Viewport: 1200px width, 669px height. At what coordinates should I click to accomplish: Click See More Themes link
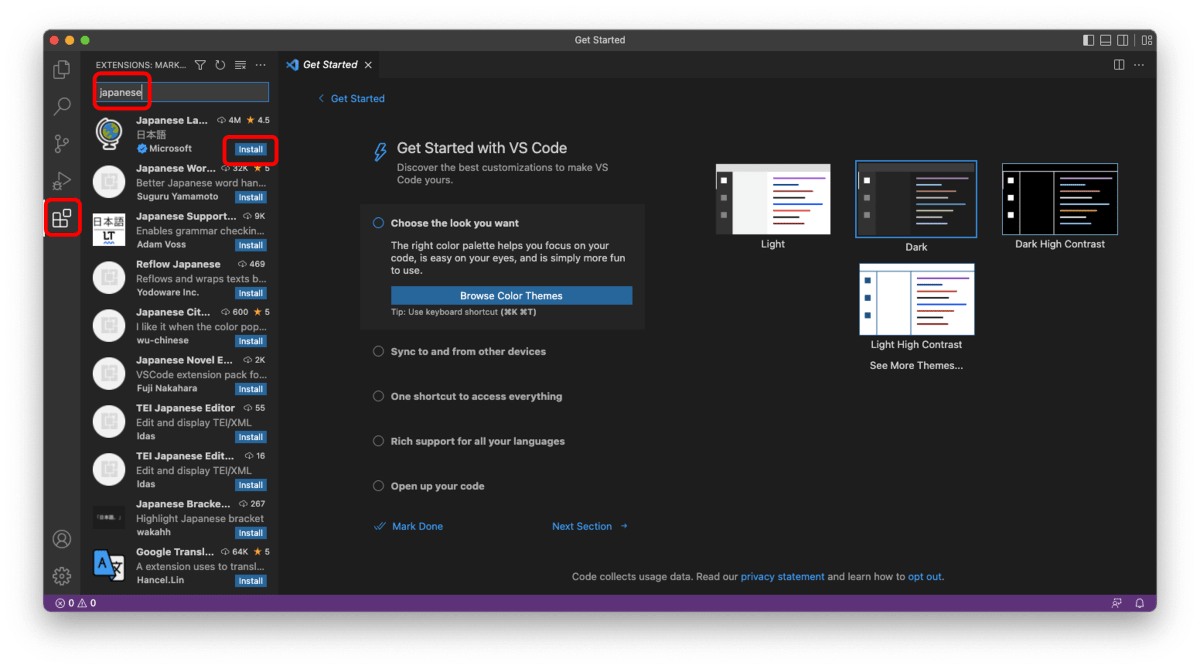[x=916, y=365]
